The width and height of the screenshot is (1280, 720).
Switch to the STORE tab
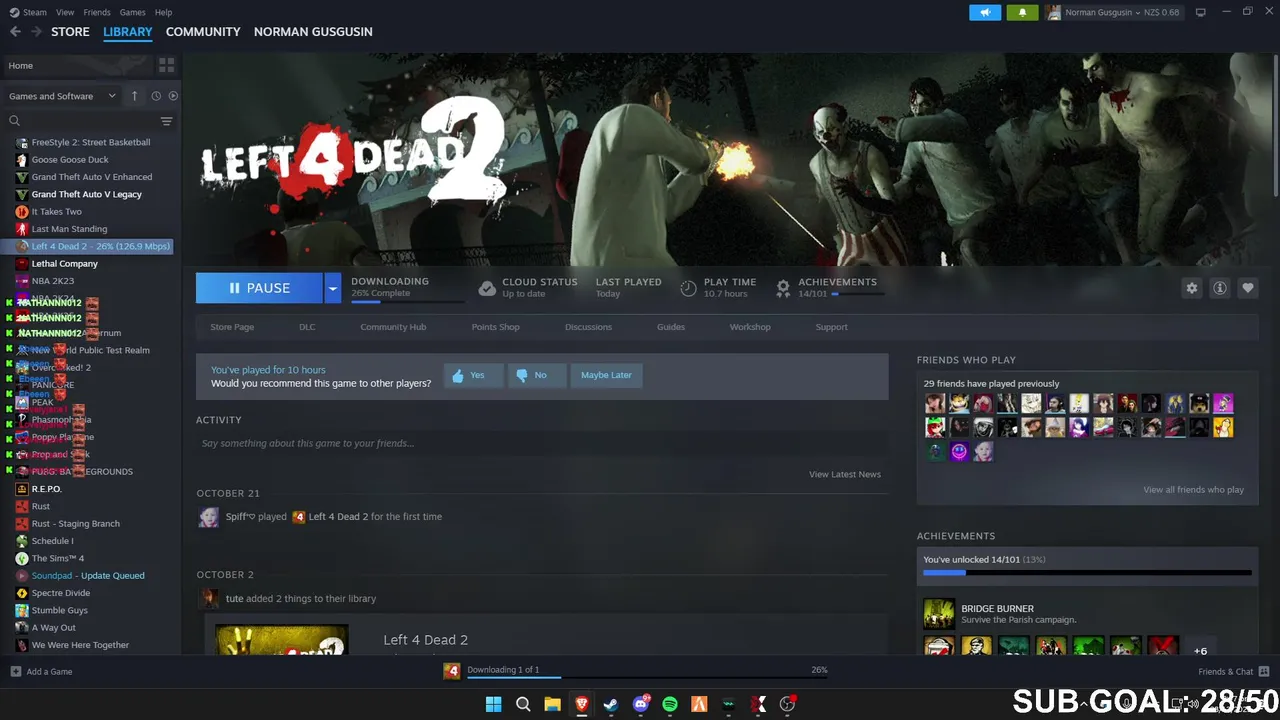point(70,32)
